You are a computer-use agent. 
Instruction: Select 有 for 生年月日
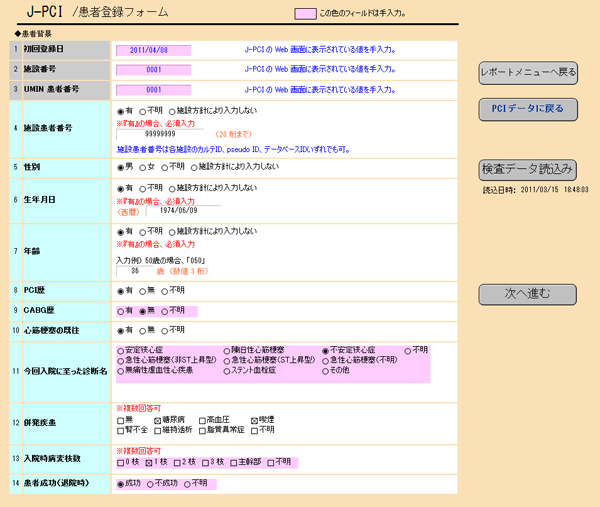pos(121,189)
